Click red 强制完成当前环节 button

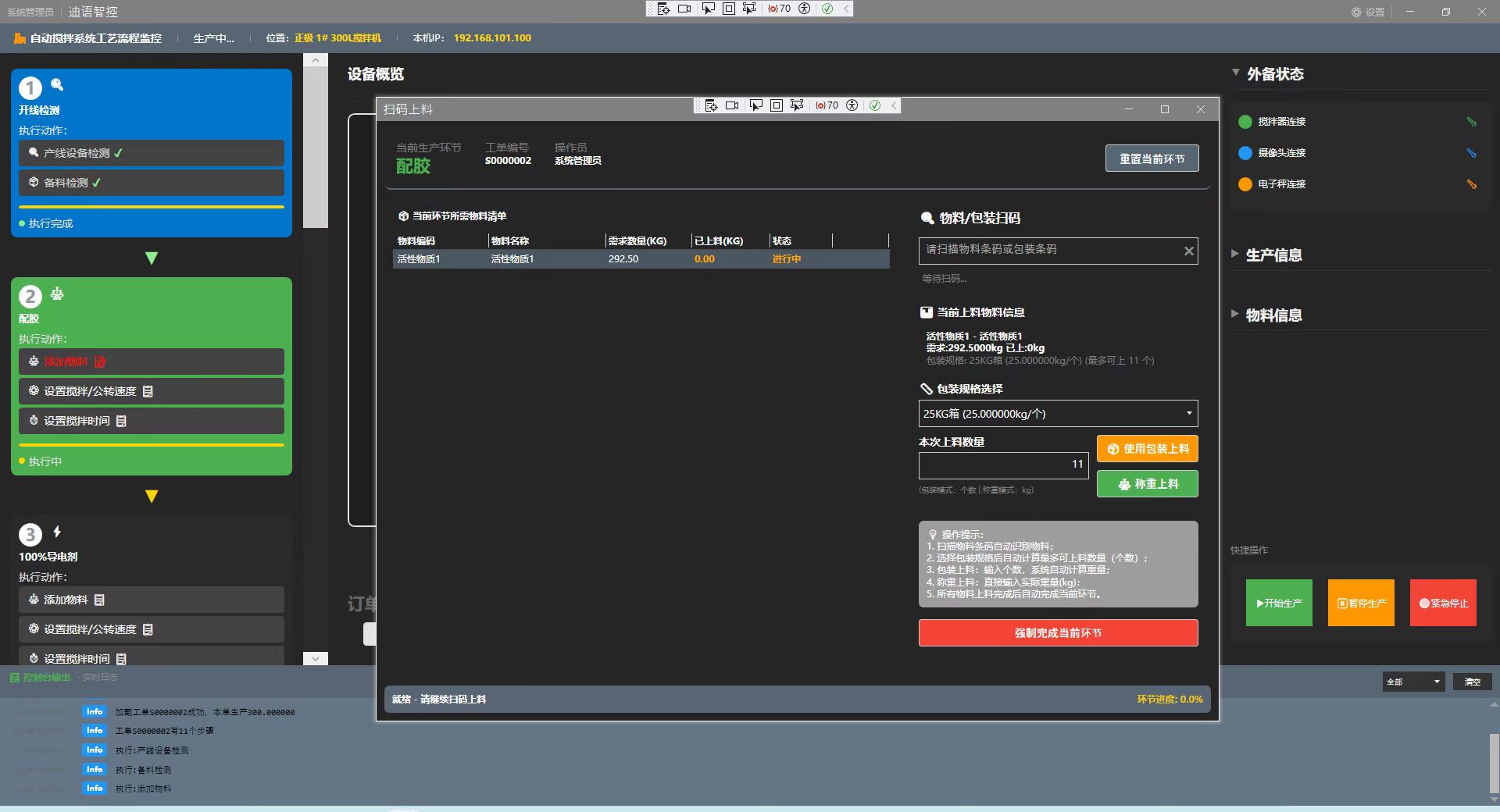pos(1058,633)
